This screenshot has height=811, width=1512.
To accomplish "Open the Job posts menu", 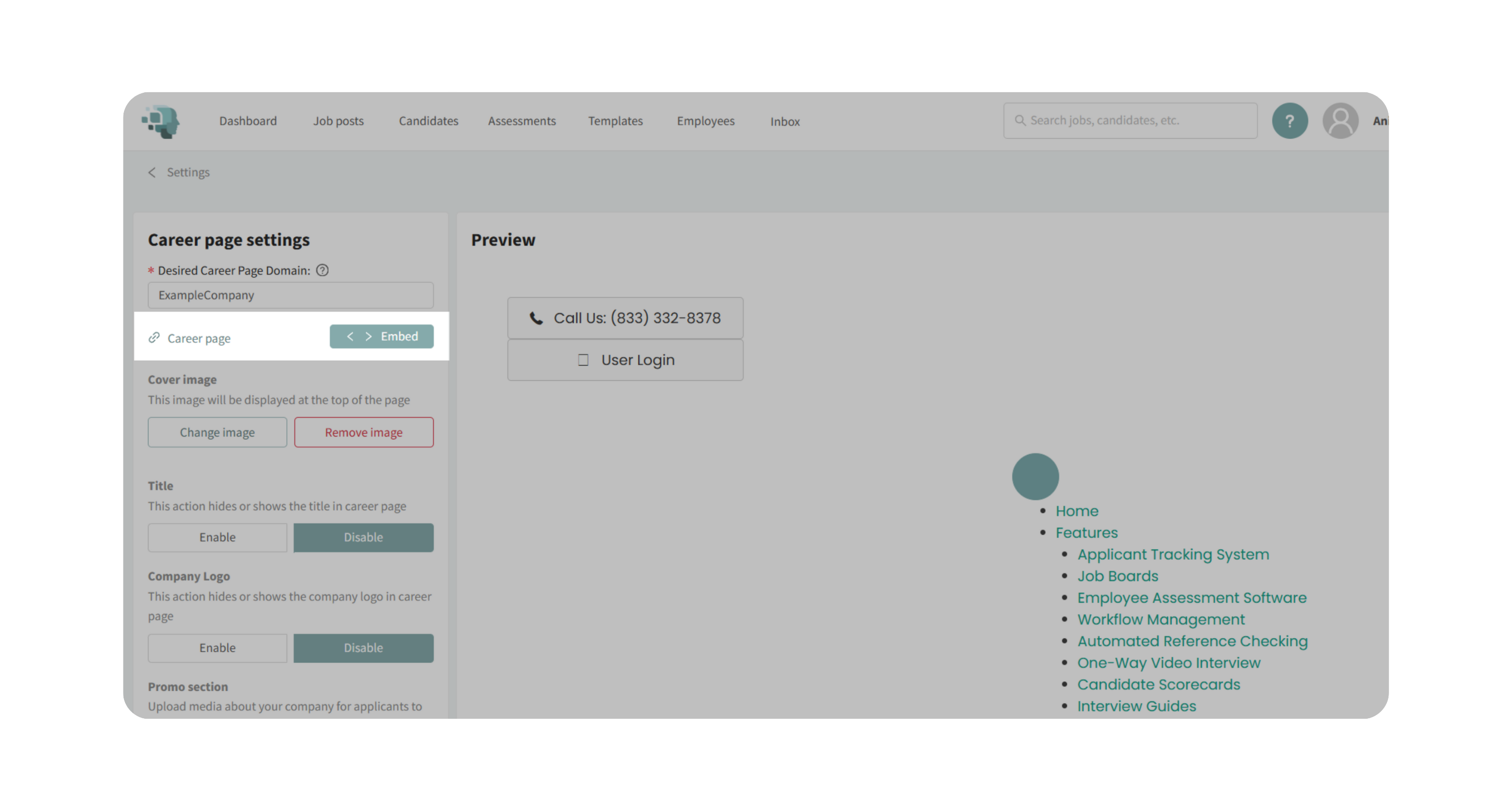I will 338,121.
